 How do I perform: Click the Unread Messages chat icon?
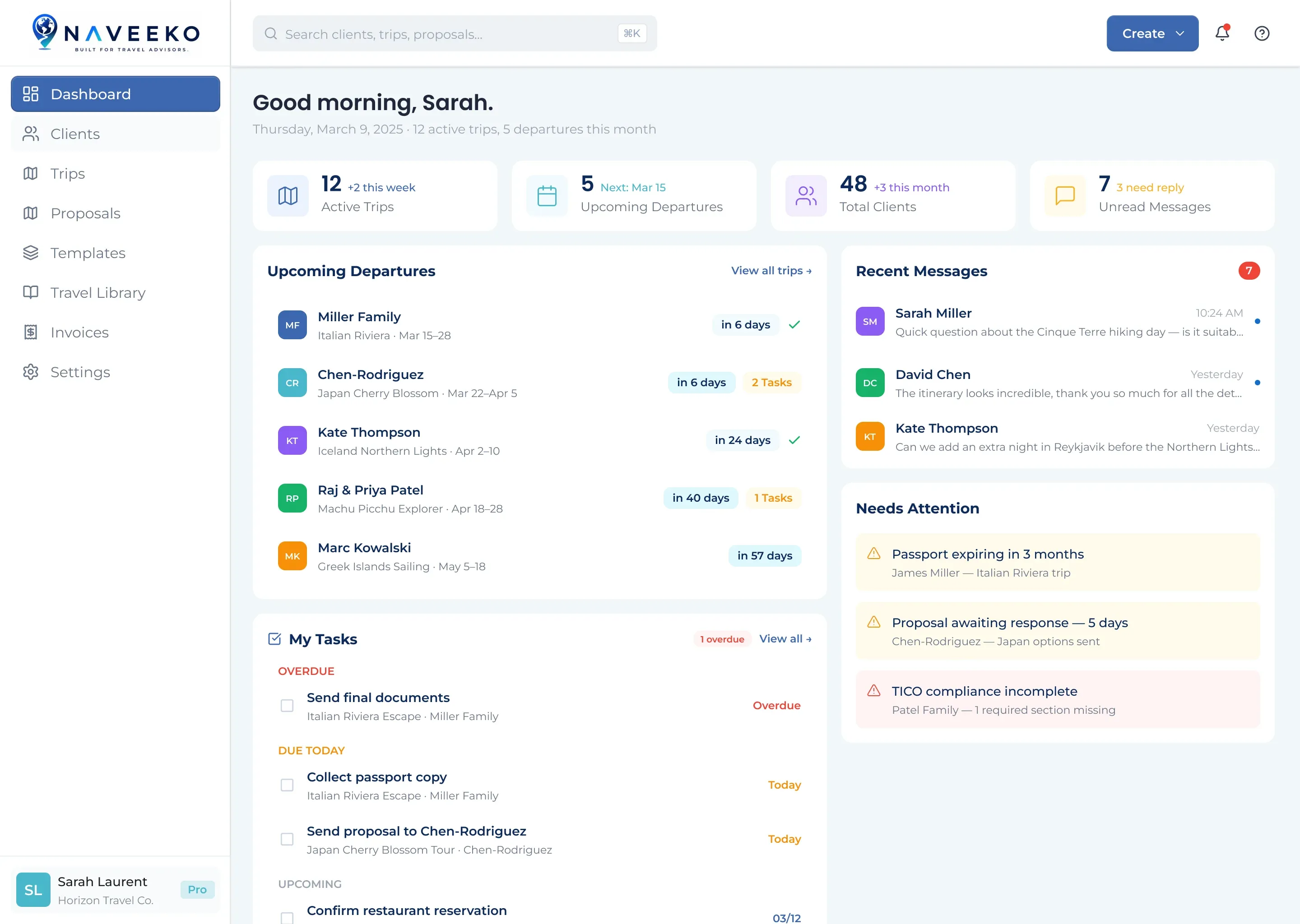1065,196
